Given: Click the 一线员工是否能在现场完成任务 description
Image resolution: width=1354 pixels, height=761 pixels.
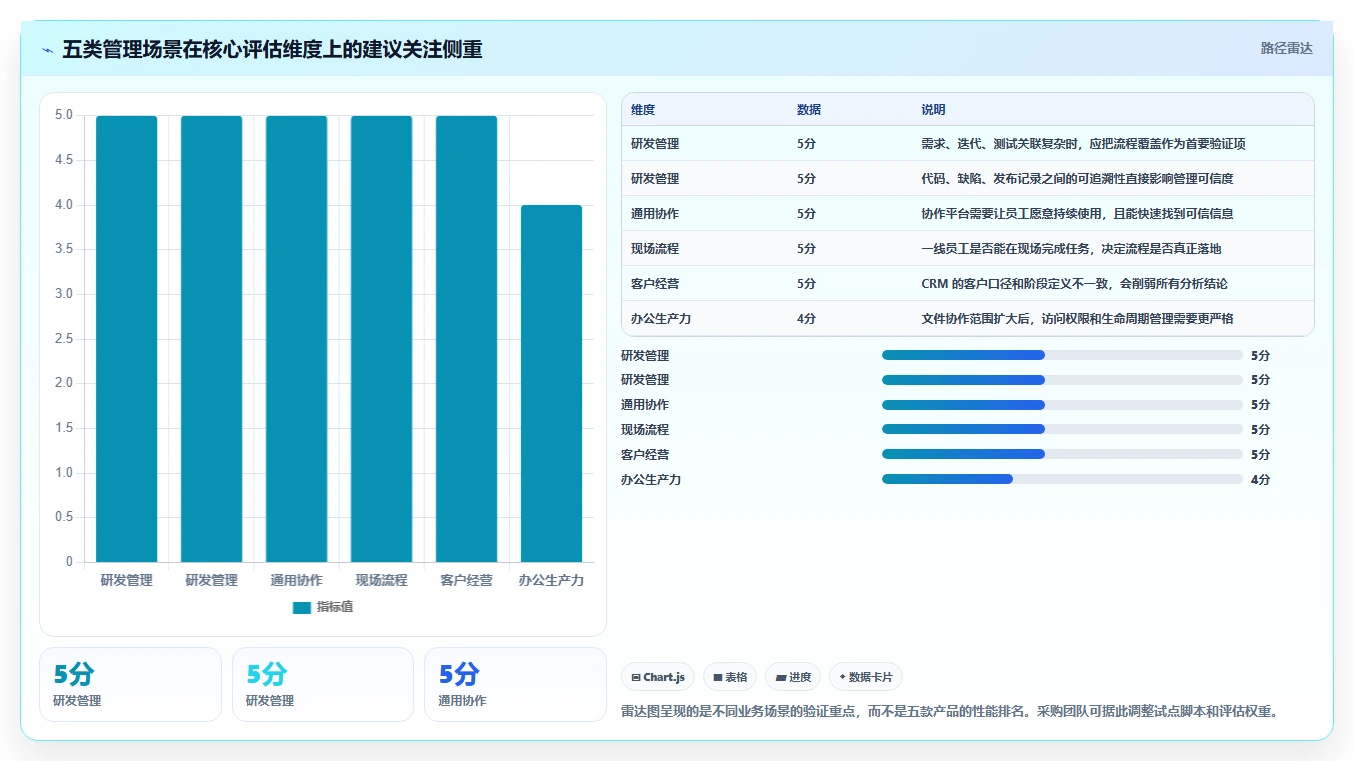Looking at the screenshot, I should click(1071, 249).
